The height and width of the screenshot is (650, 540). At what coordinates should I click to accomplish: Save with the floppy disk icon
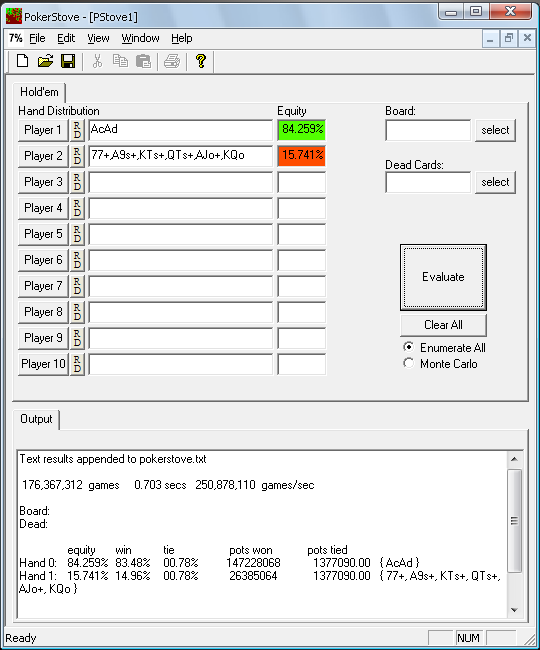68,61
